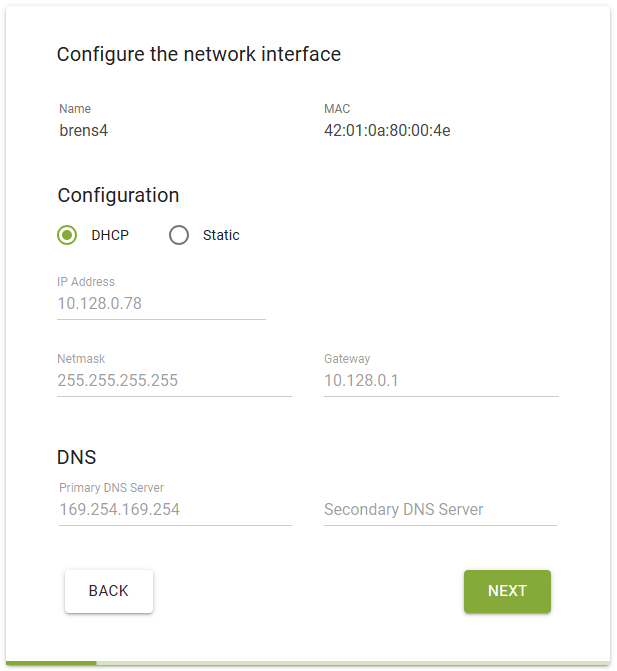This screenshot has width=617, height=671.
Task: Select the DHCP radio button
Action: [68, 236]
